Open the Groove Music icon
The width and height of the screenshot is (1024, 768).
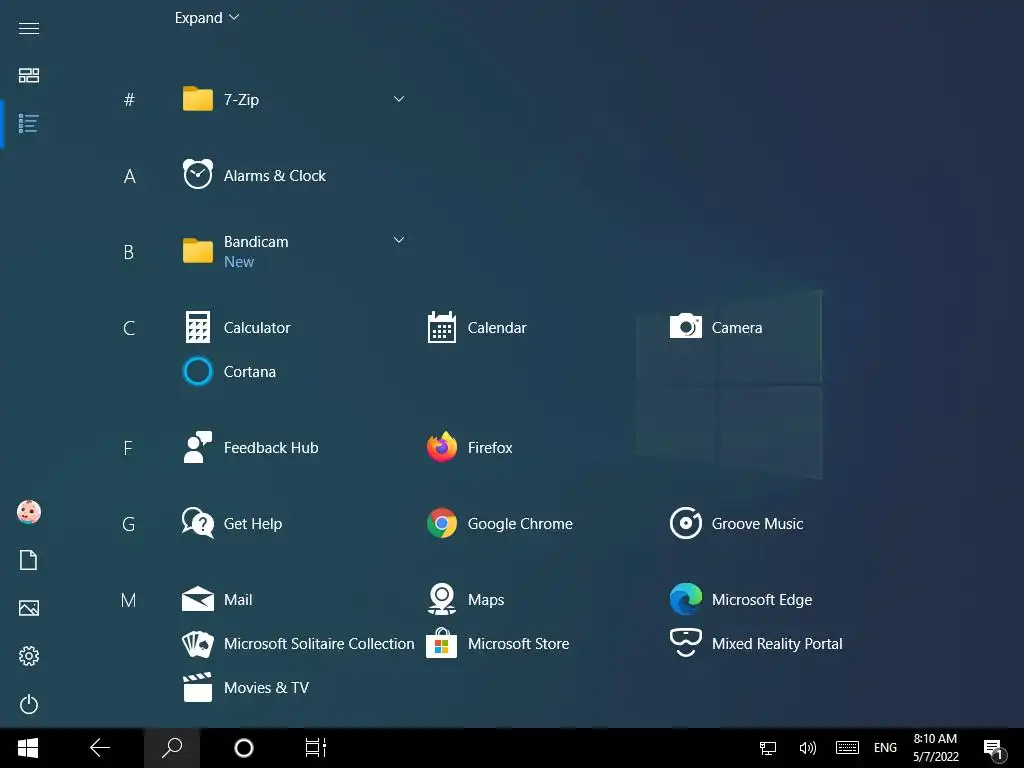686,523
